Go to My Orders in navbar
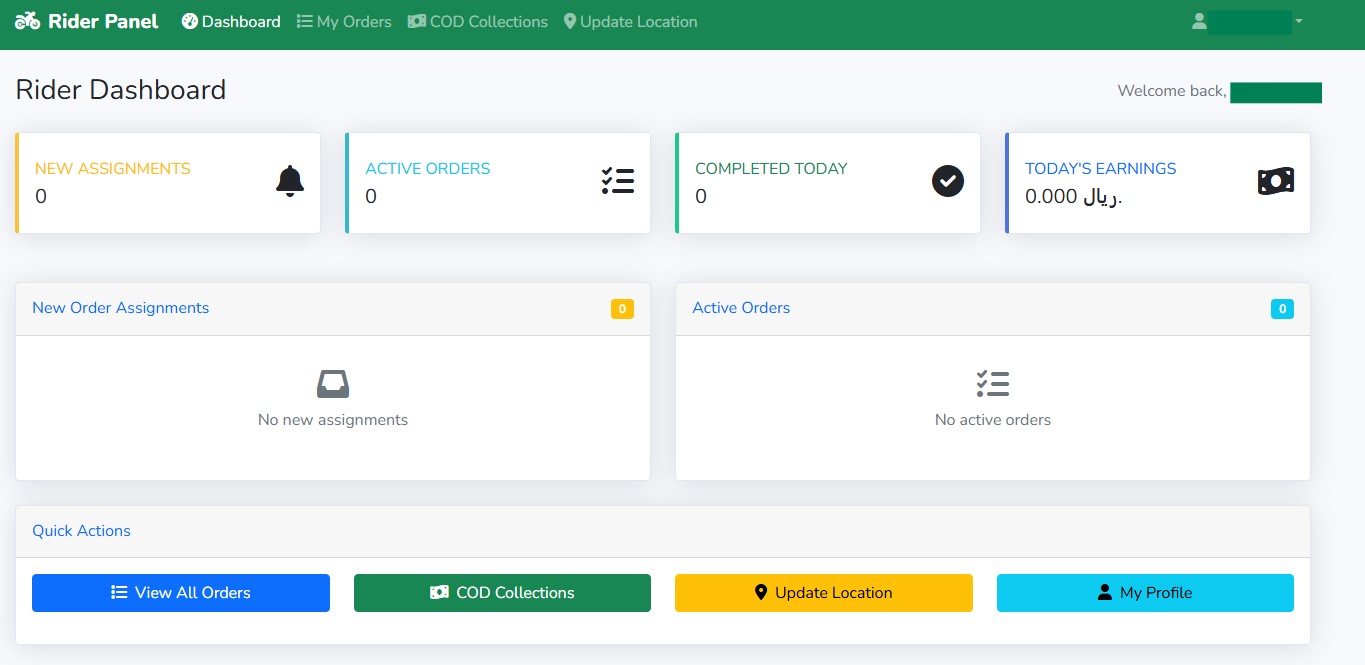Image resolution: width=1365 pixels, height=665 pixels. (344, 21)
